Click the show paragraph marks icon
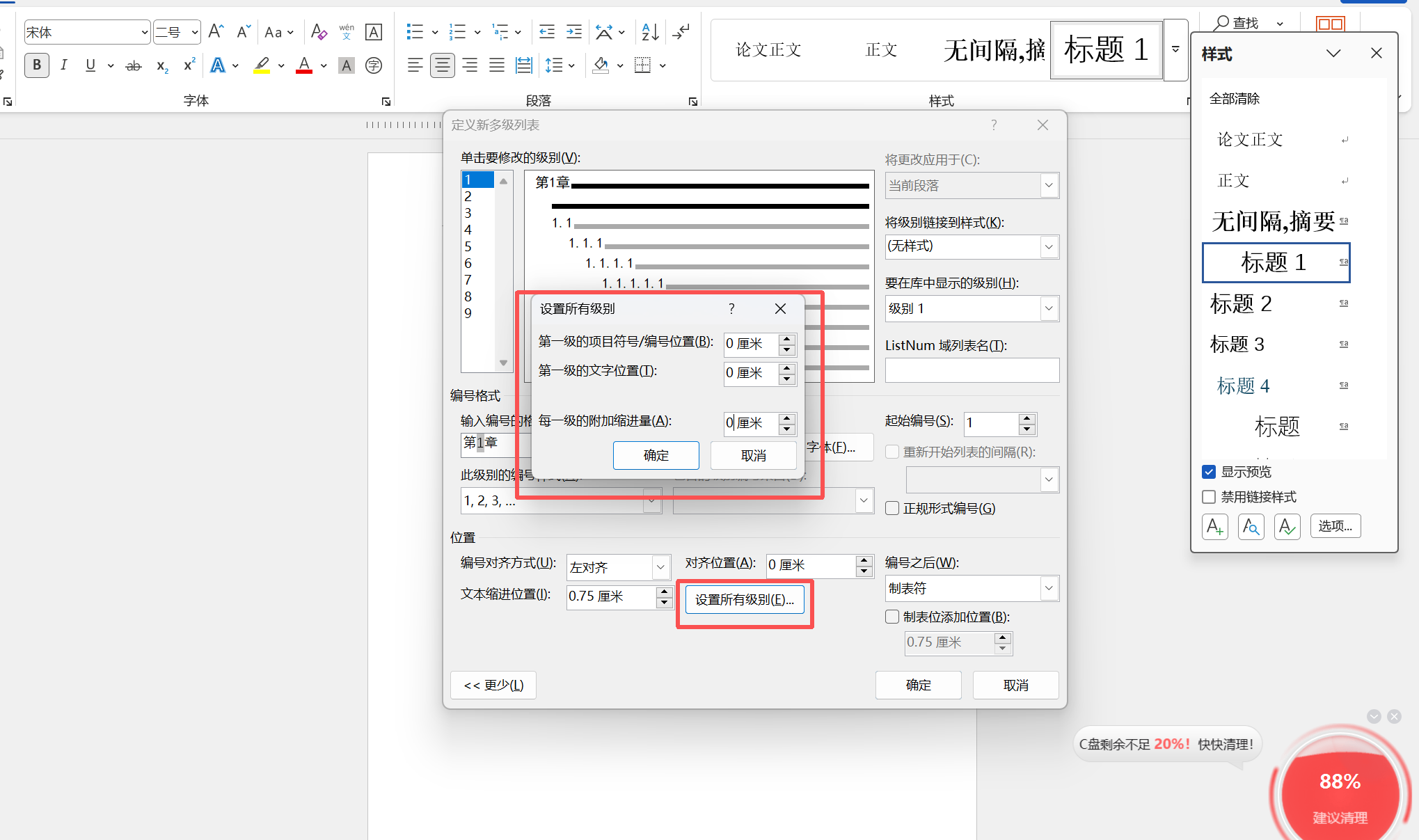This screenshot has width=1419, height=840. pyautogui.click(x=681, y=32)
